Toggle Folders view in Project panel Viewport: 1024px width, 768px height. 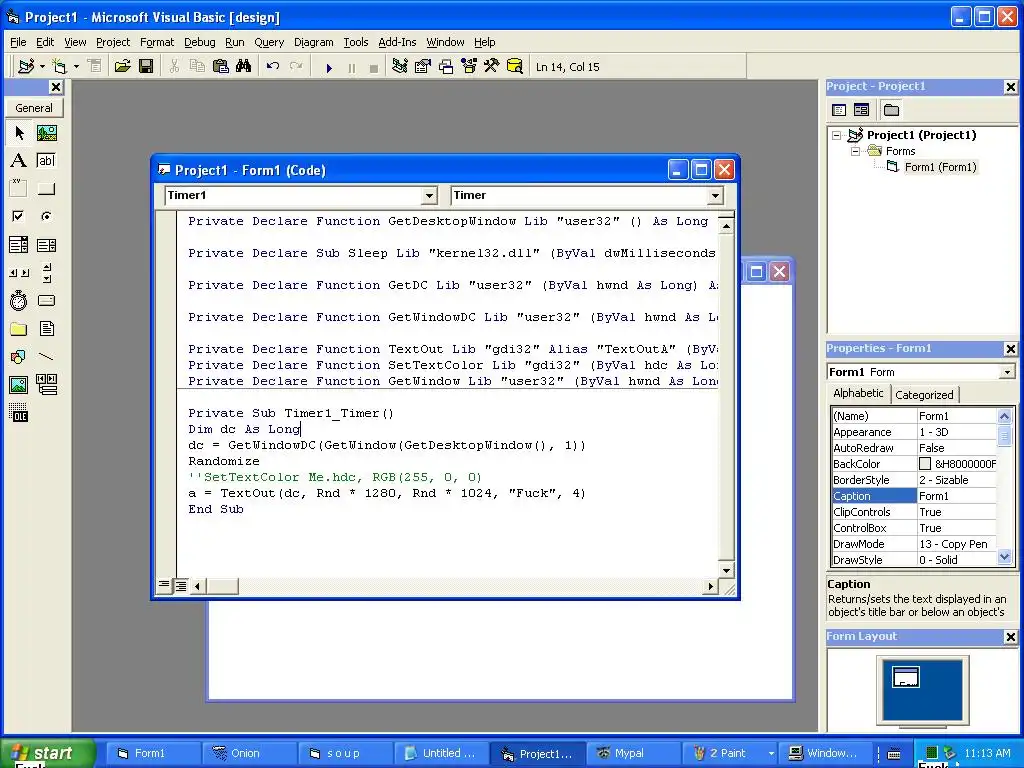pyautogui.click(x=891, y=110)
